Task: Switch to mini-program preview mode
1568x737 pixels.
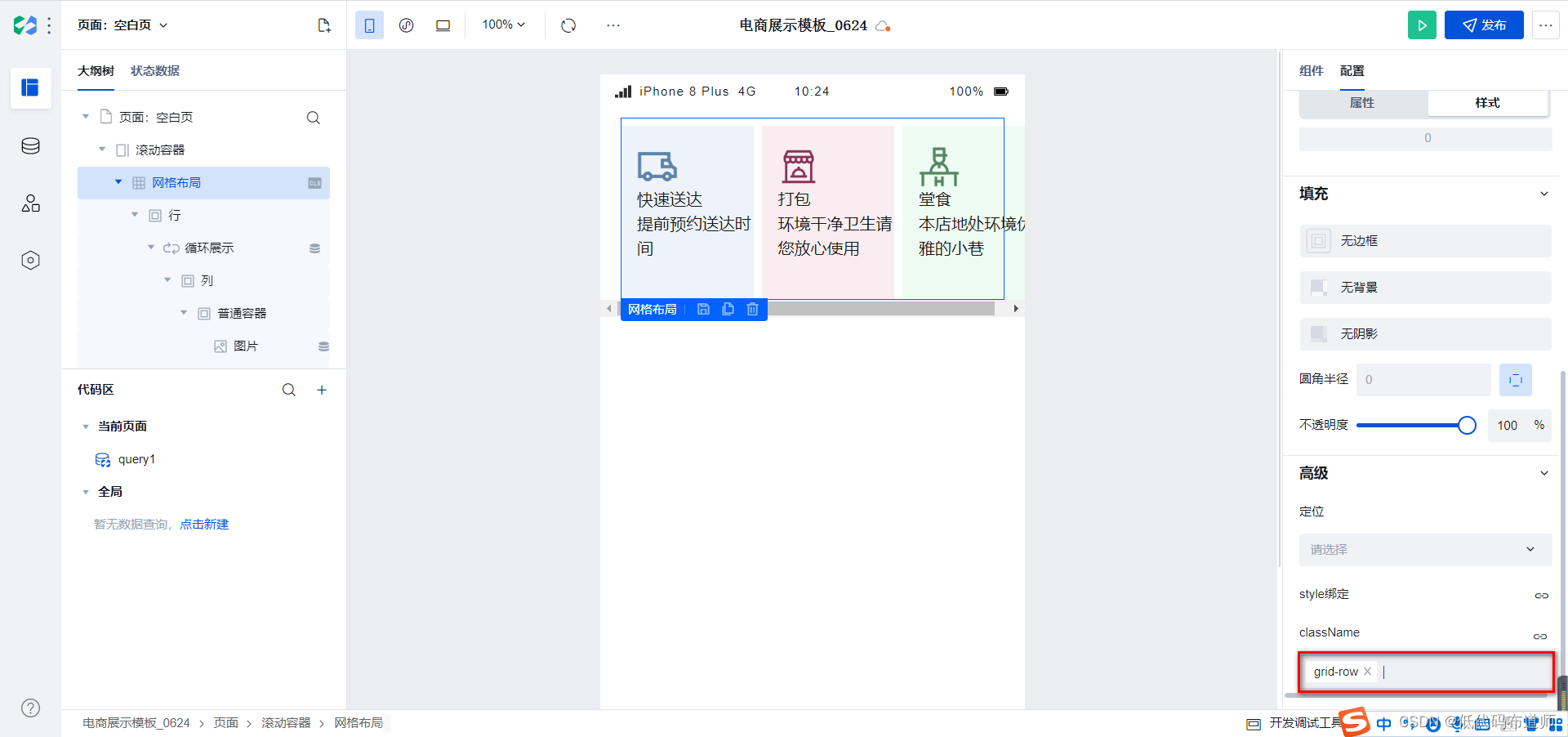Action: click(406, 25)
